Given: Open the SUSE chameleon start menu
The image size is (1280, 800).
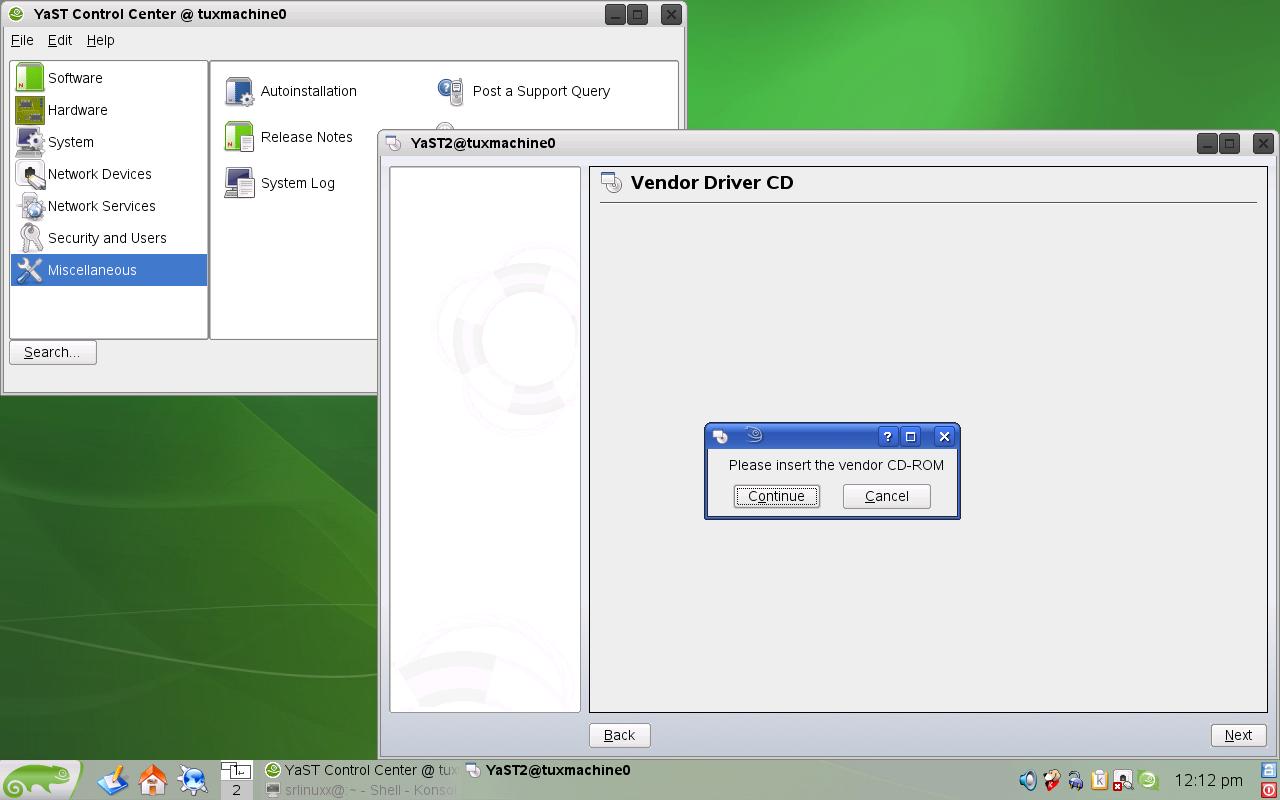Looking at the screenshot, I should coord(38,779).
